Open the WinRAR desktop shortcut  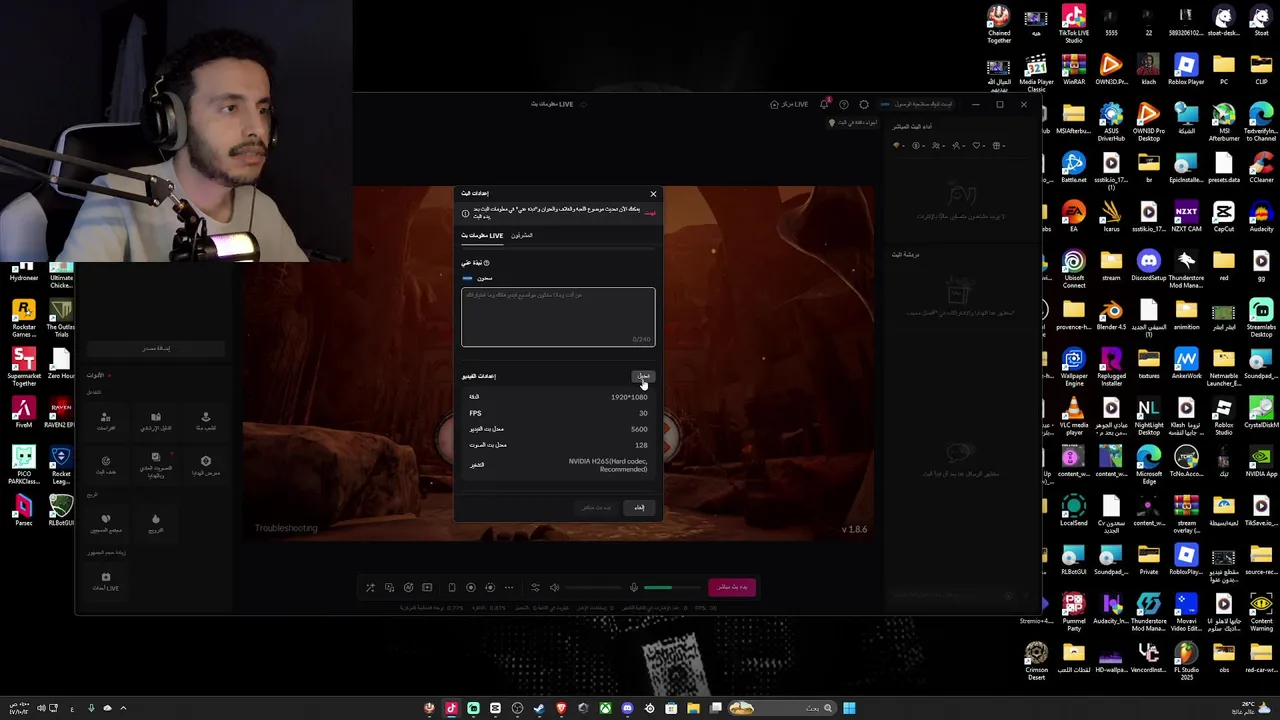1074,70
